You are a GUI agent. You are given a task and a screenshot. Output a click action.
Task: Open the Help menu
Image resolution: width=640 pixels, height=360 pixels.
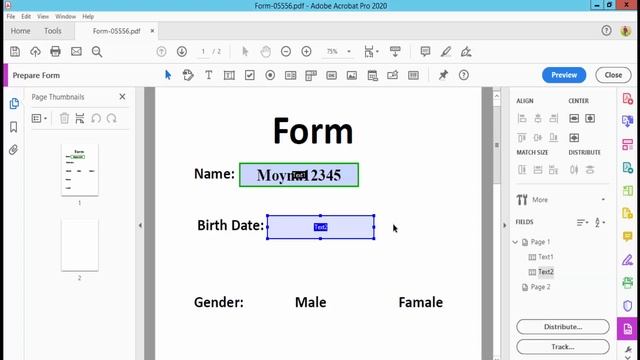(88, 16)
